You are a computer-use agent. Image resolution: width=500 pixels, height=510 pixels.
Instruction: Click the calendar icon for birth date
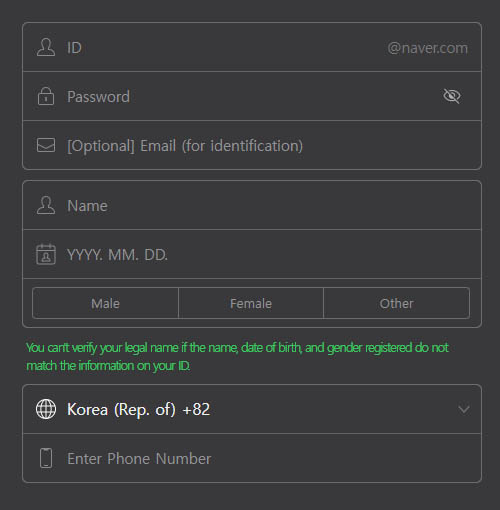[46, 254]
